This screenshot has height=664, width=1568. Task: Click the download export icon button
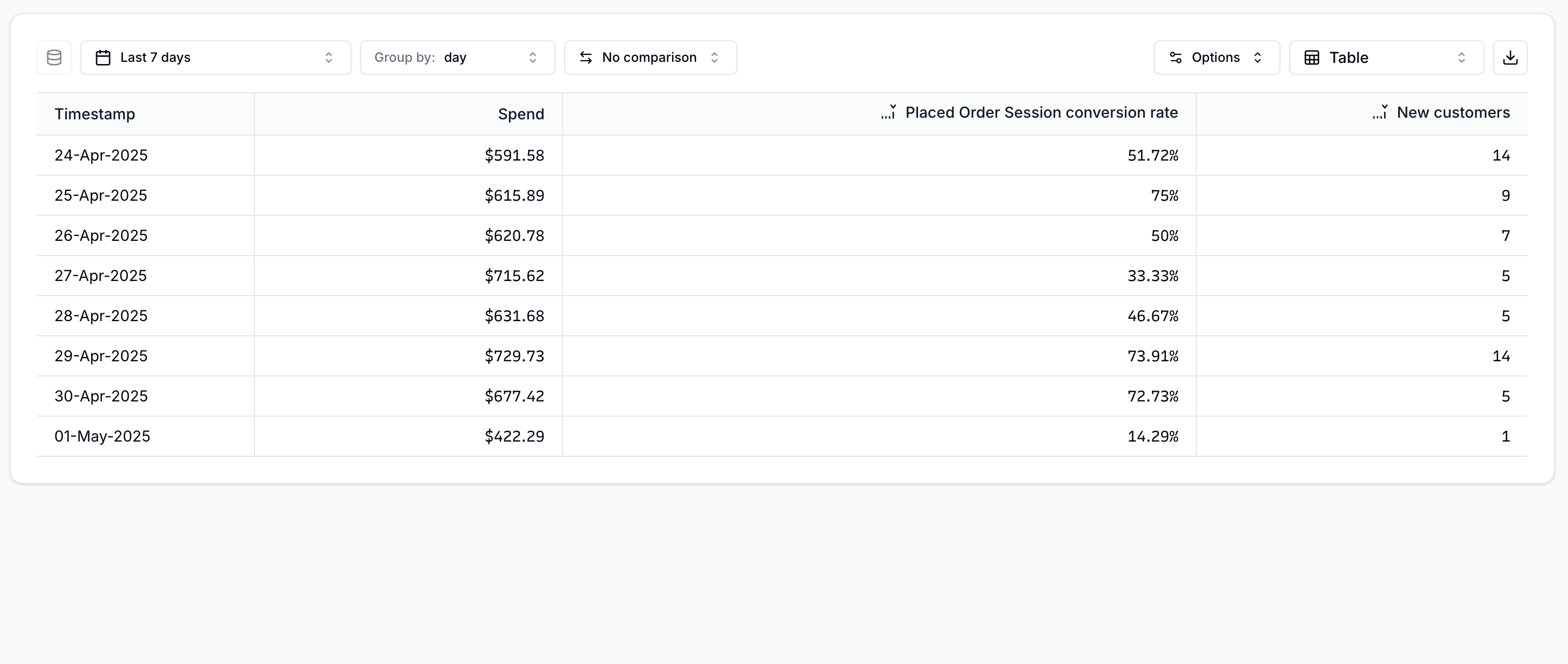coord(1509,58)
